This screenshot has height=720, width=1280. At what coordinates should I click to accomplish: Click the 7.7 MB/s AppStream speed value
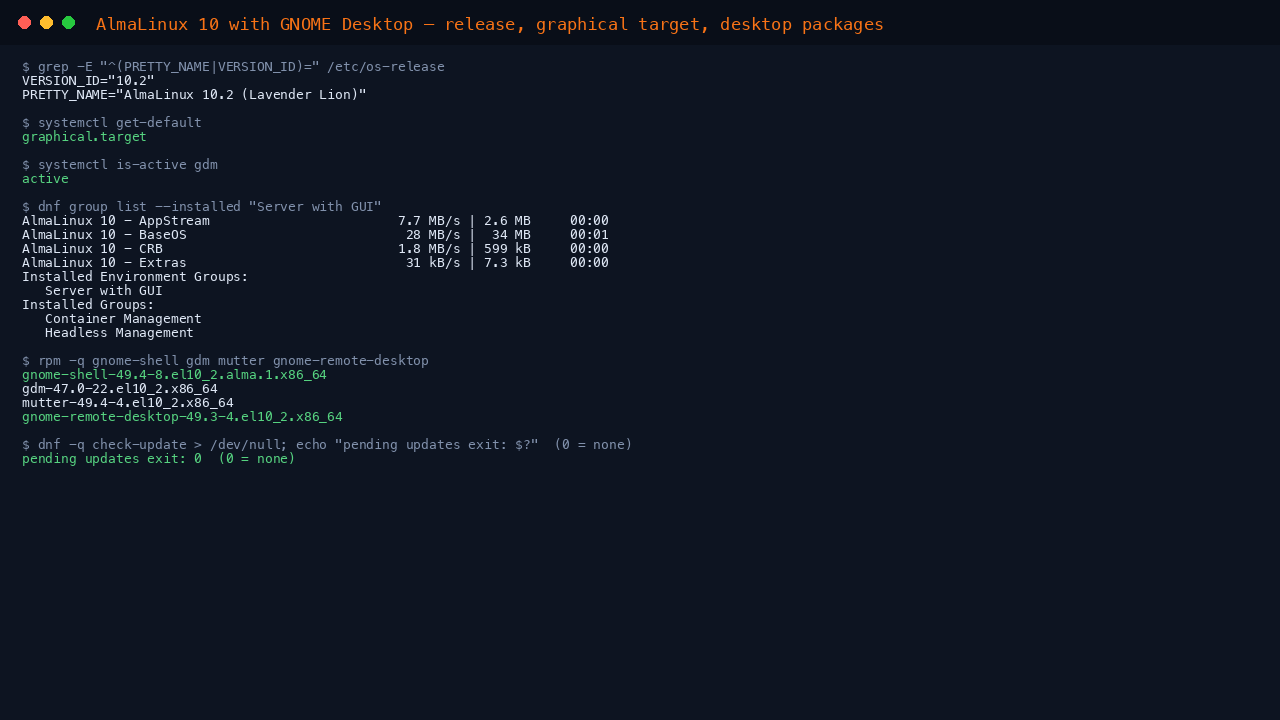[429, 221]
